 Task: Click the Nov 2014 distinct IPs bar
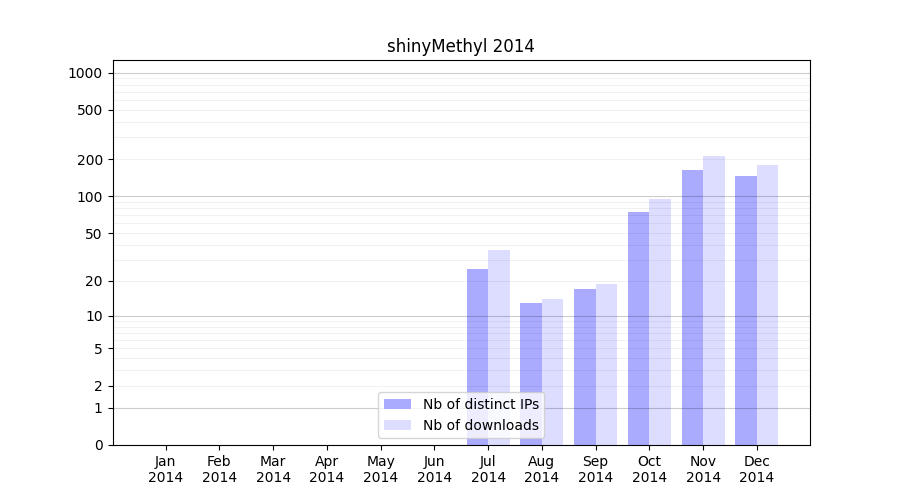coord(692,307)
